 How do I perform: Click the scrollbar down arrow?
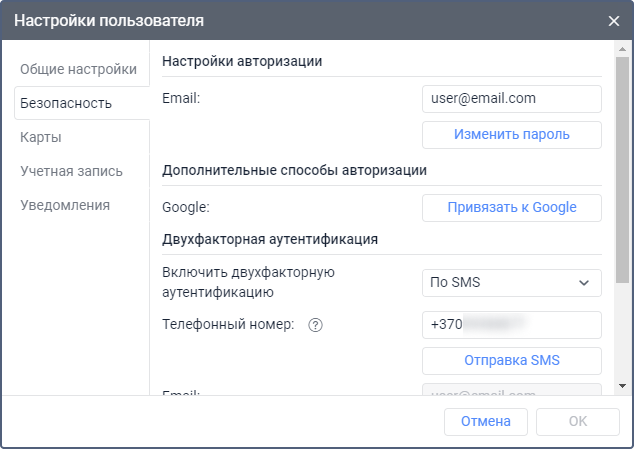click(624, 385)
